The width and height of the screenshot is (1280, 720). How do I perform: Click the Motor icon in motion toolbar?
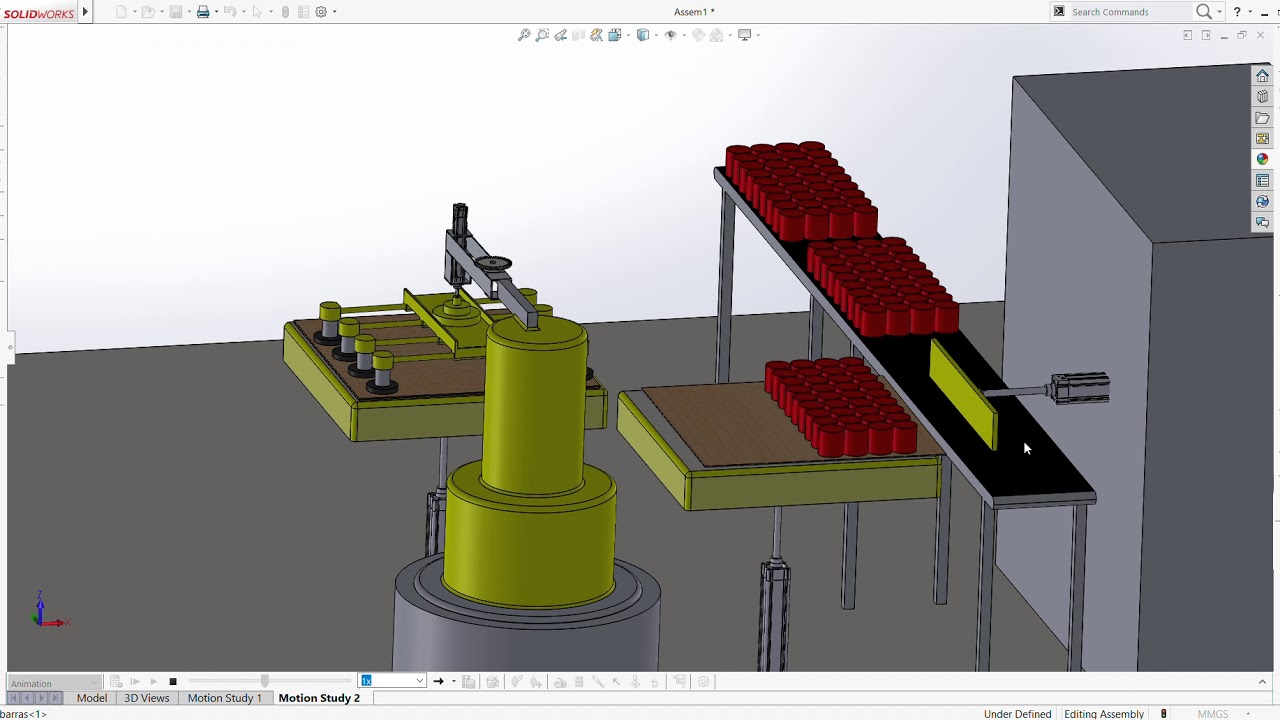point(560,682)
